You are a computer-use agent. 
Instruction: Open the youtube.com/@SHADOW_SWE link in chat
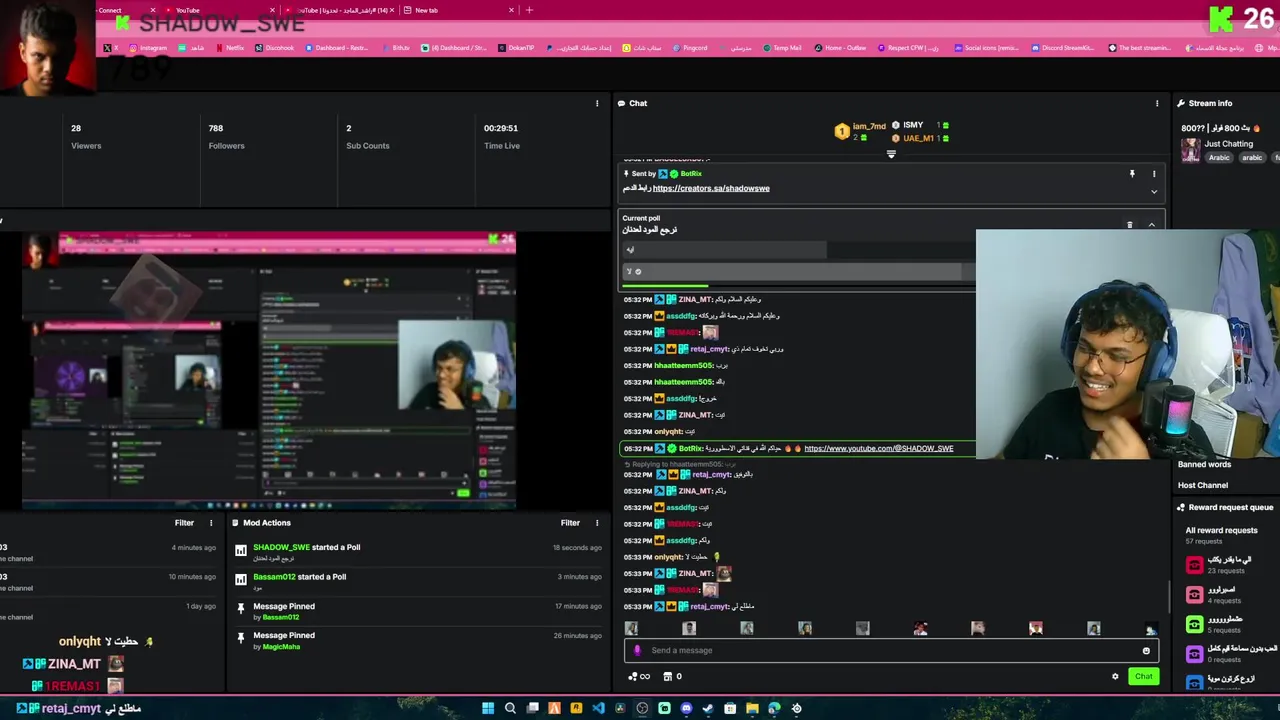[878, 448]
